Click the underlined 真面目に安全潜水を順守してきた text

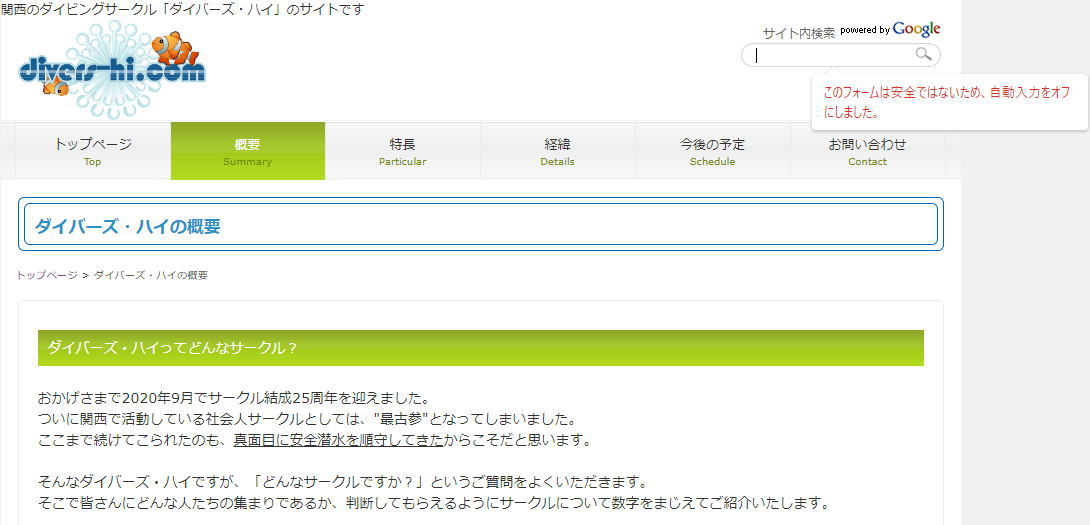[x=338, y=440]
